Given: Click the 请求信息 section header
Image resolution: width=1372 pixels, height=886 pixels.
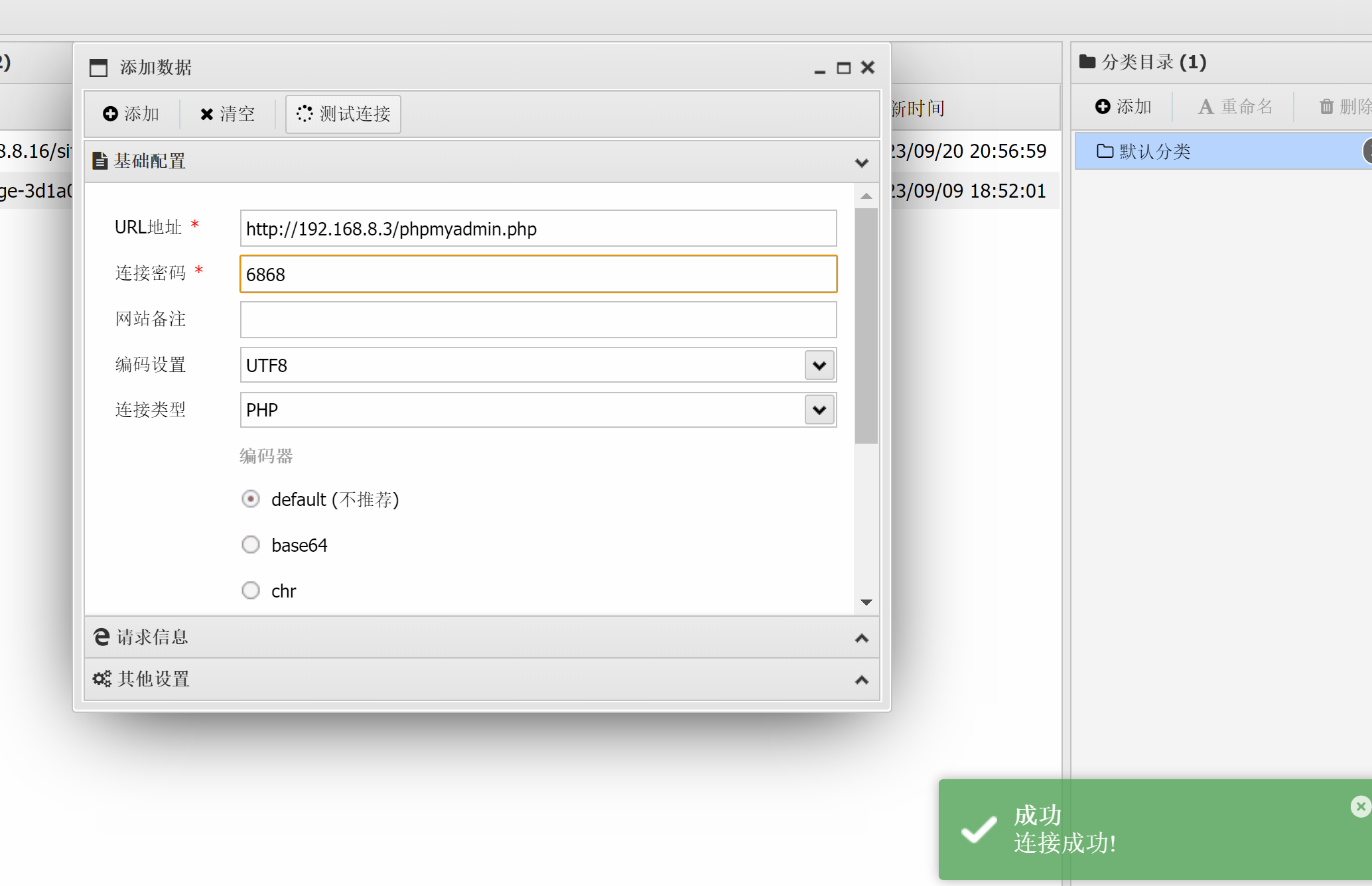Looking at the screenshot, I should click(482, 637).
